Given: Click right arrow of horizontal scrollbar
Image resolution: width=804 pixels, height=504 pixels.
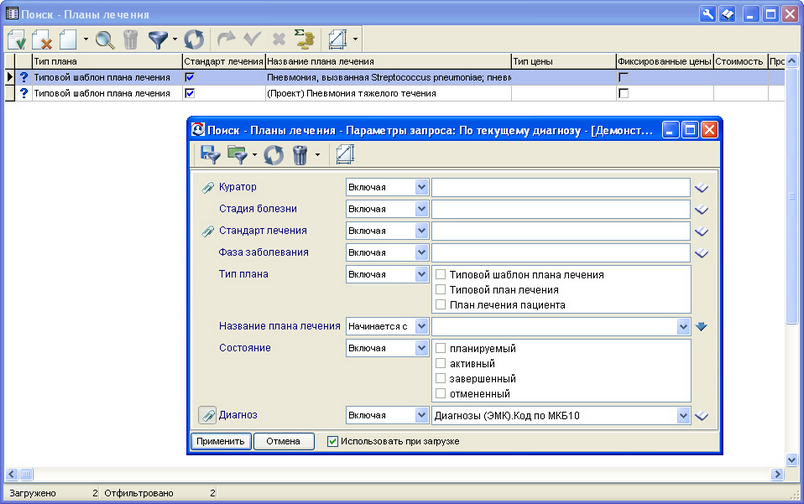Looking at the screenshot, I should 777,474.
